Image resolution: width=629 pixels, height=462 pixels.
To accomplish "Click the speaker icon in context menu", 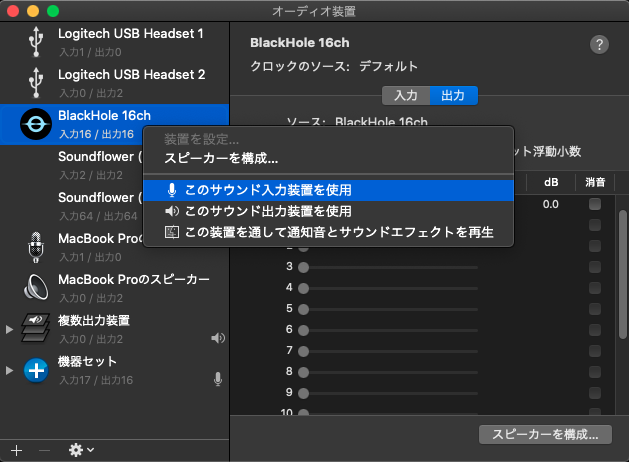I will 172,211.
